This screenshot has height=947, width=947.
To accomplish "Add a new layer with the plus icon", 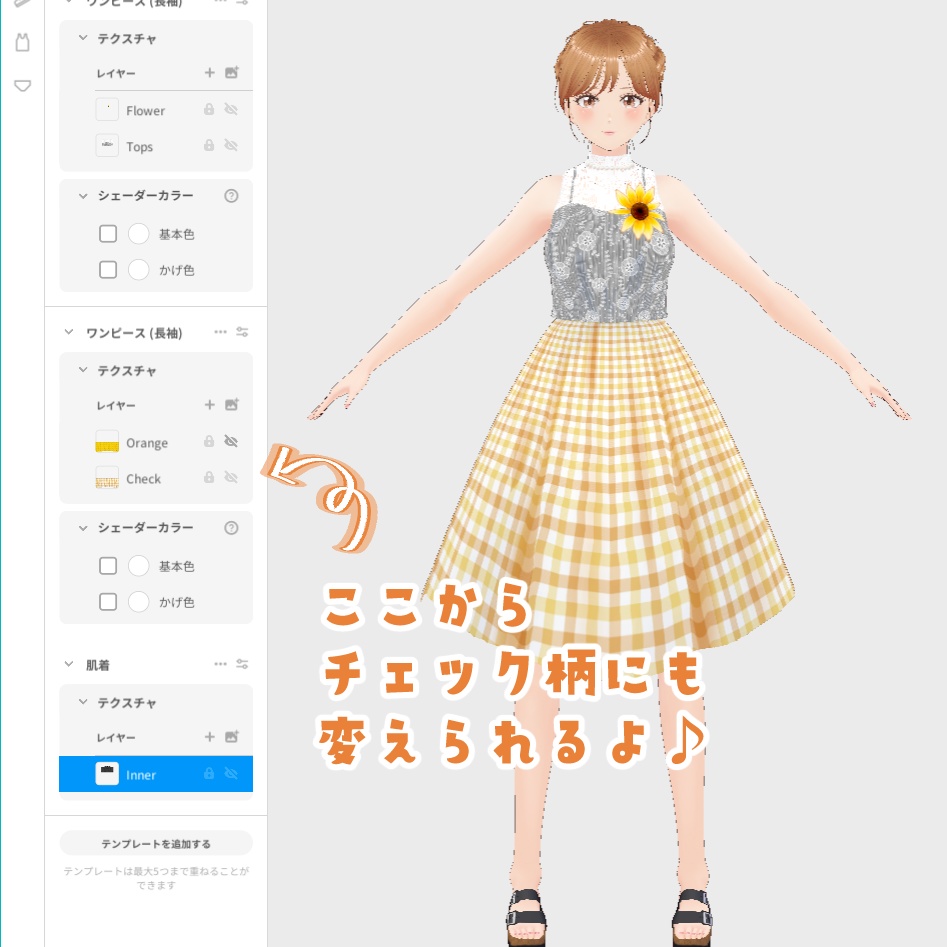I will point(209,73).
